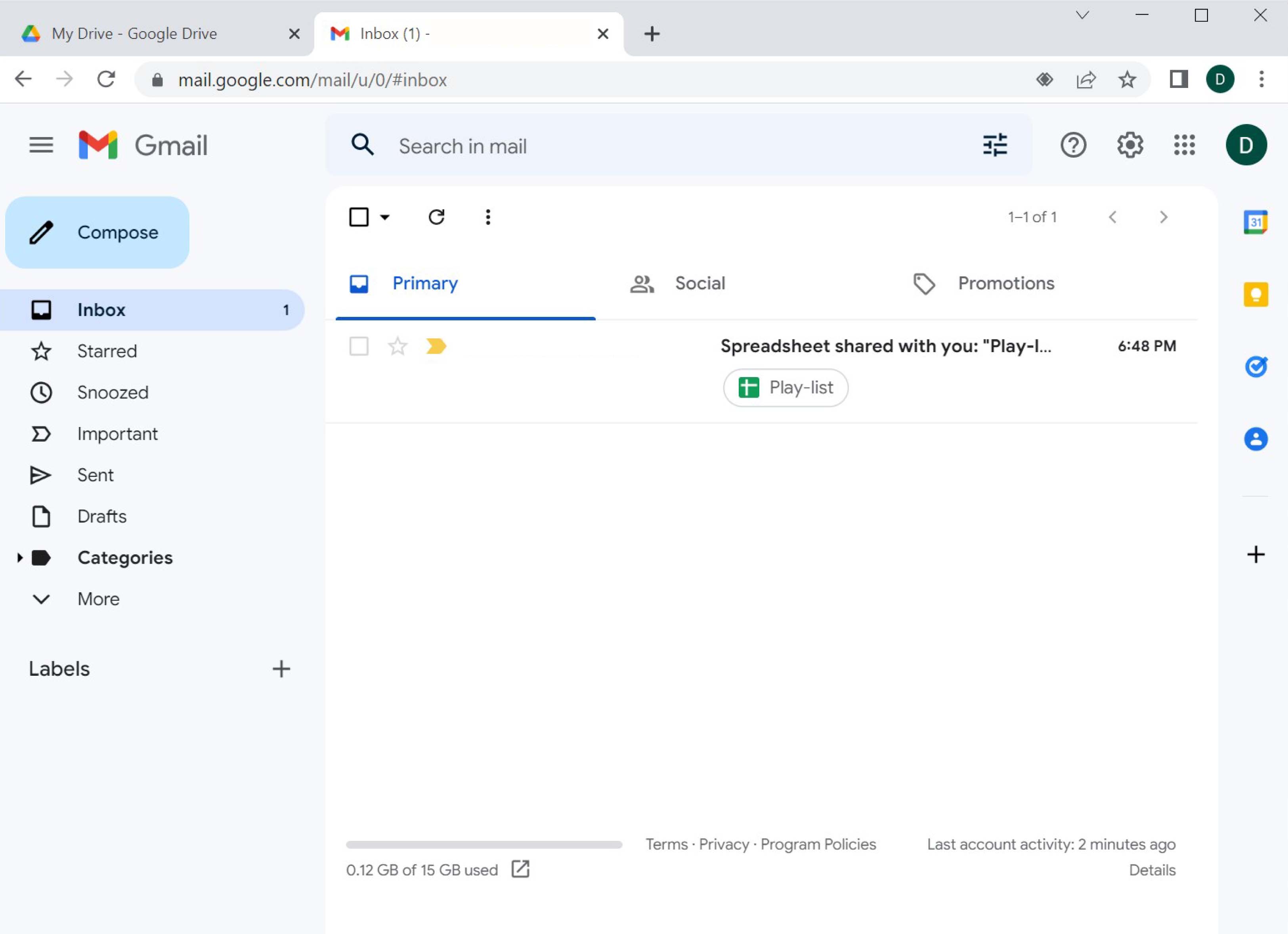Viewport: 1288px width, 934px height.
Task: Select the Play-list email checkbox
Action: (358, 346)
